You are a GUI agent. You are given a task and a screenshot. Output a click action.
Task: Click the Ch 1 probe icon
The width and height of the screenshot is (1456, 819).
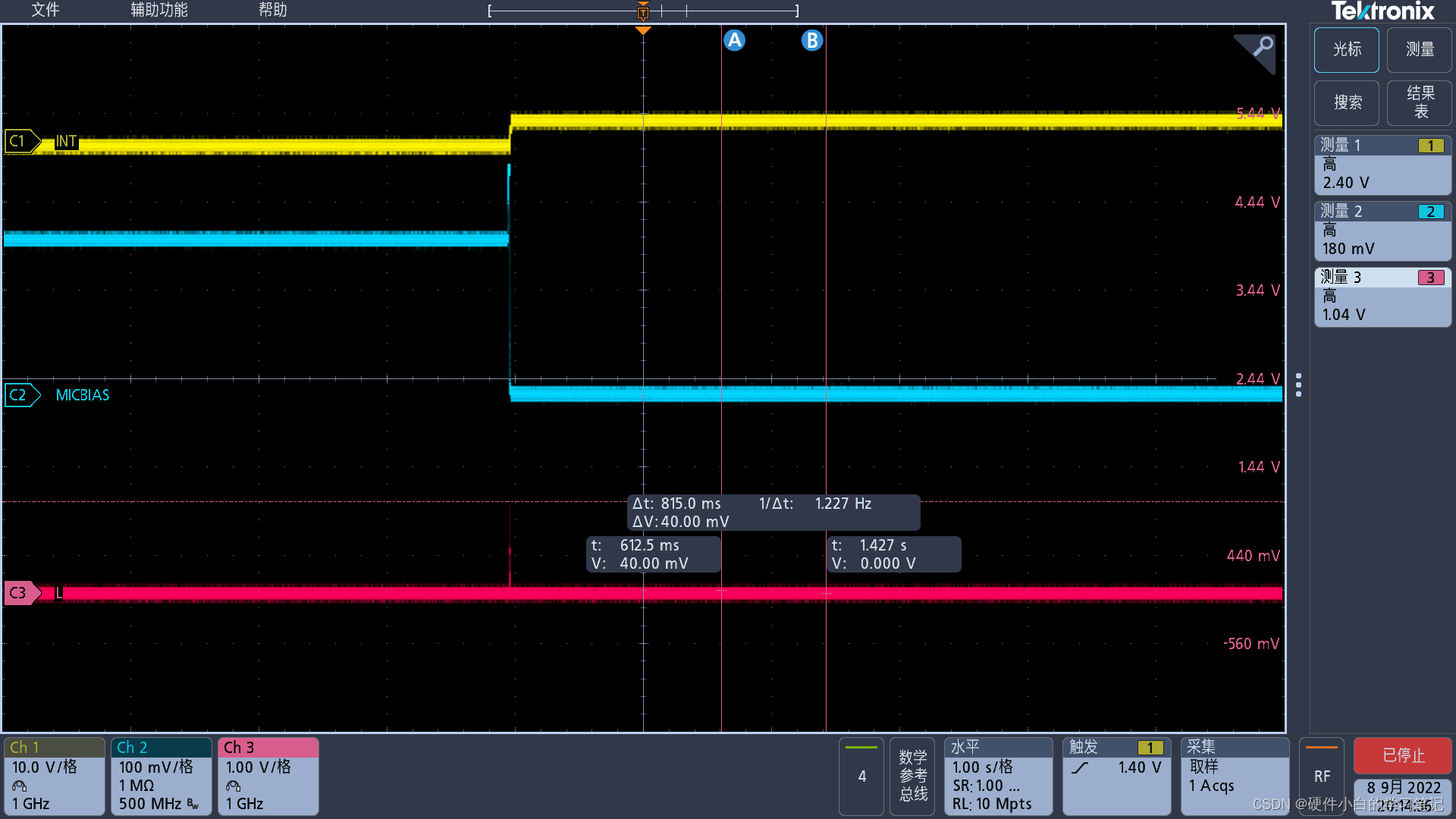20,786
